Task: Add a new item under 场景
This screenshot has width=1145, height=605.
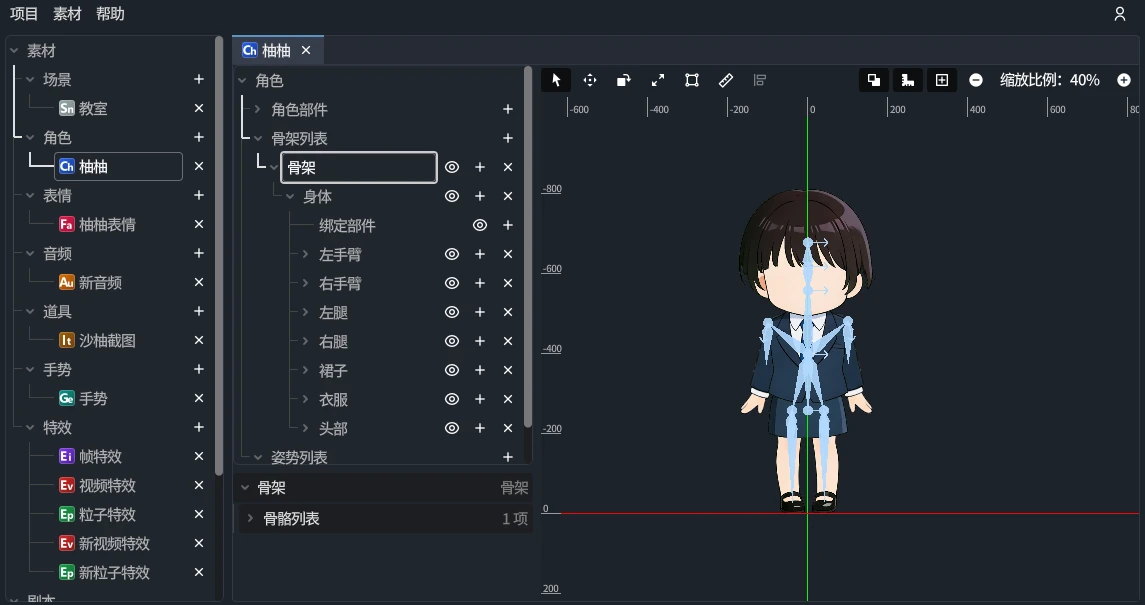Action: 199,79
